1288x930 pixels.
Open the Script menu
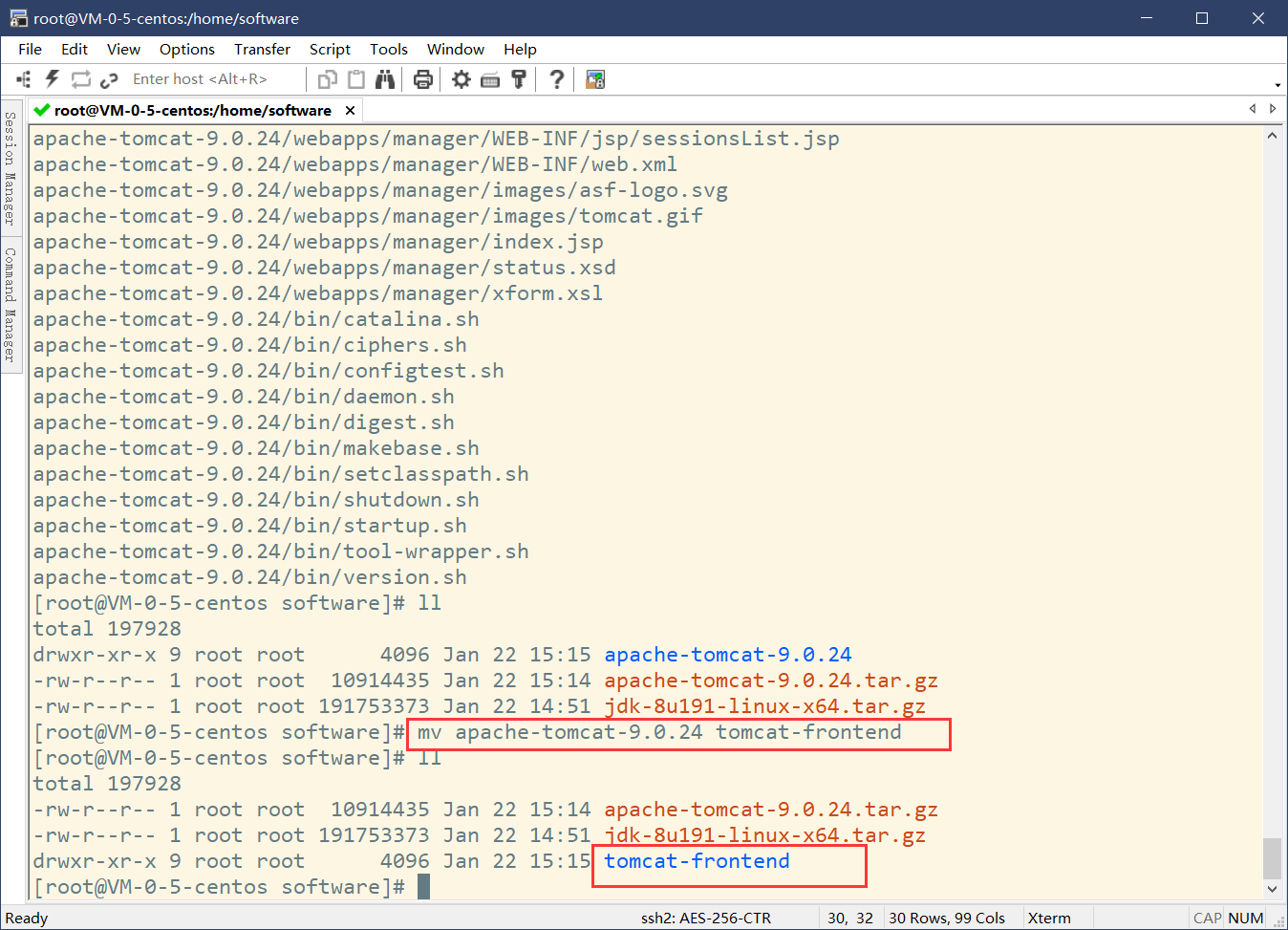(330, 49)
